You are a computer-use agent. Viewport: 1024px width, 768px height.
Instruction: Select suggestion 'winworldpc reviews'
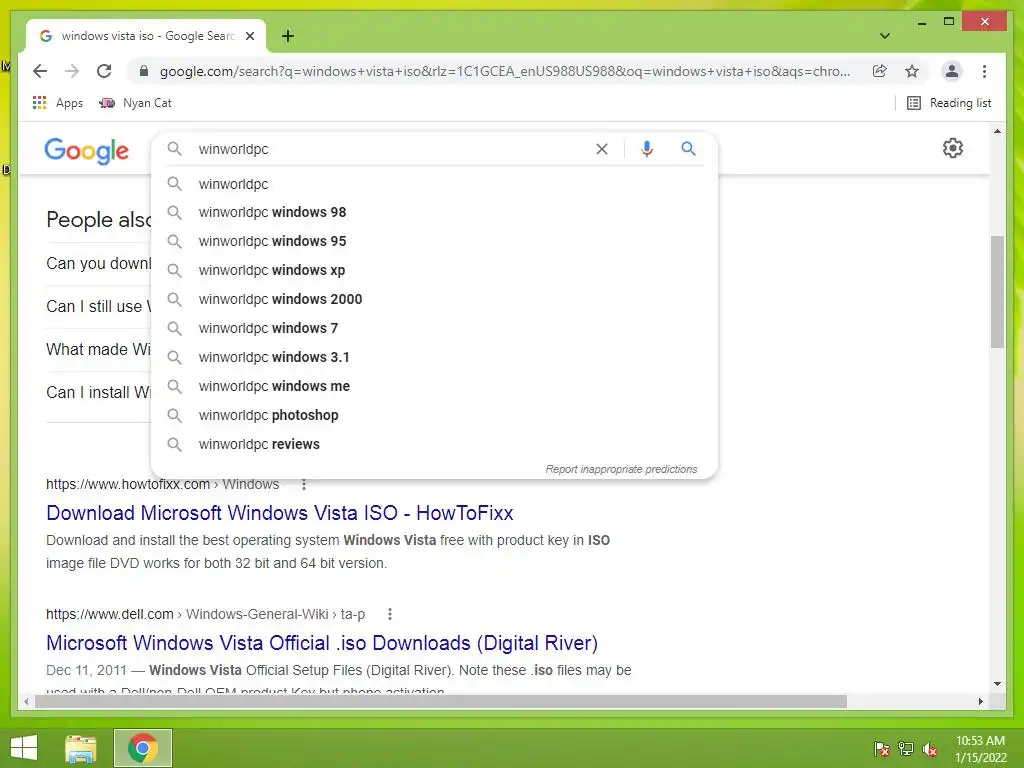[434, 444]
